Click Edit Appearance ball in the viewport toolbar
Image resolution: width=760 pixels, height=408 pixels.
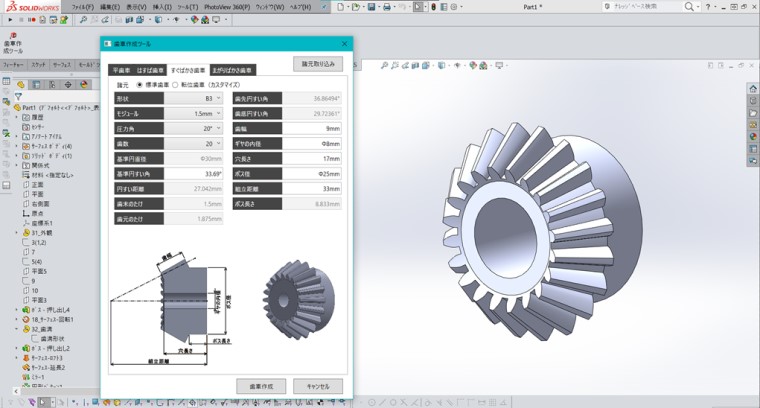473,65
